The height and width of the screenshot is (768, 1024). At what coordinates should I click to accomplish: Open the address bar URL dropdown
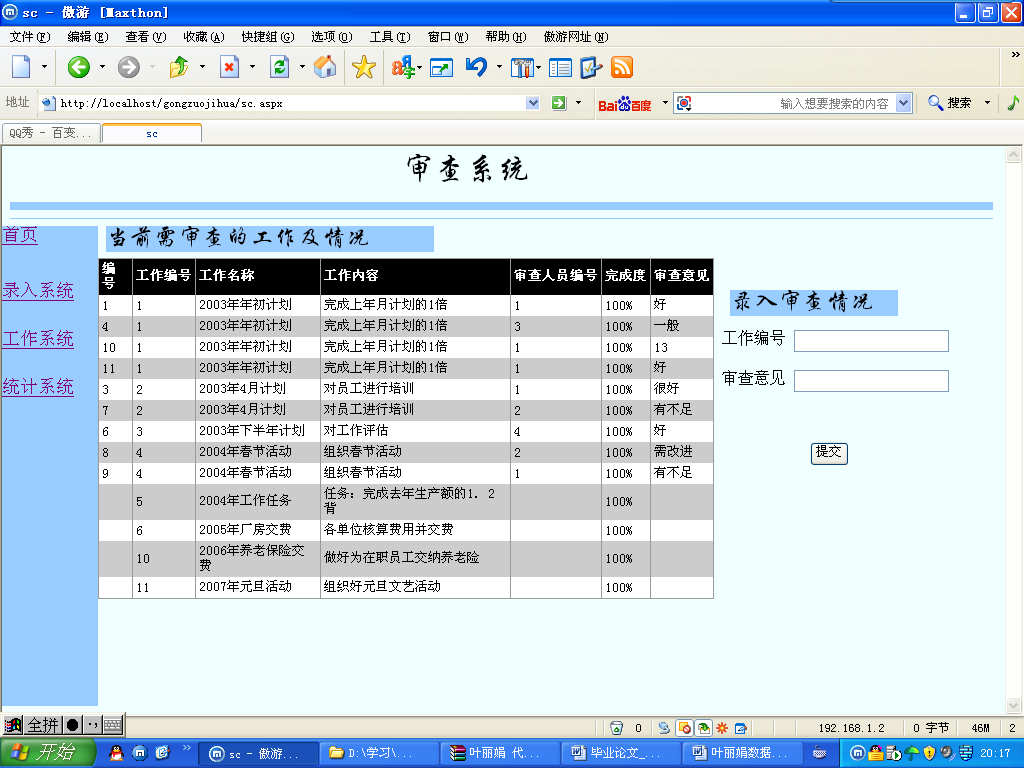click(x=533, y=103)
